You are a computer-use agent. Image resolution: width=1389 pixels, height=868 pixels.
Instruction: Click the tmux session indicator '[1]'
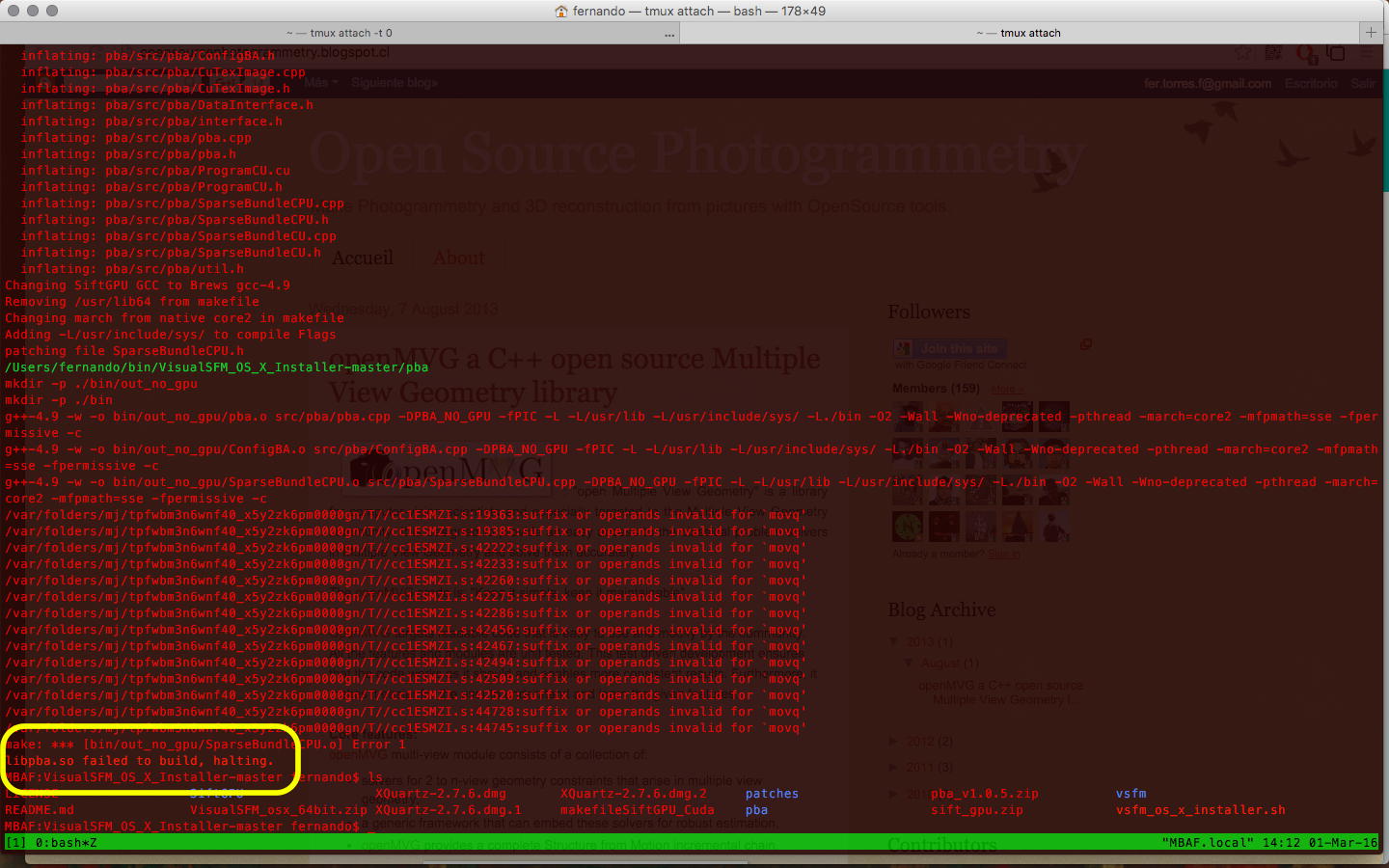(16, 843)
